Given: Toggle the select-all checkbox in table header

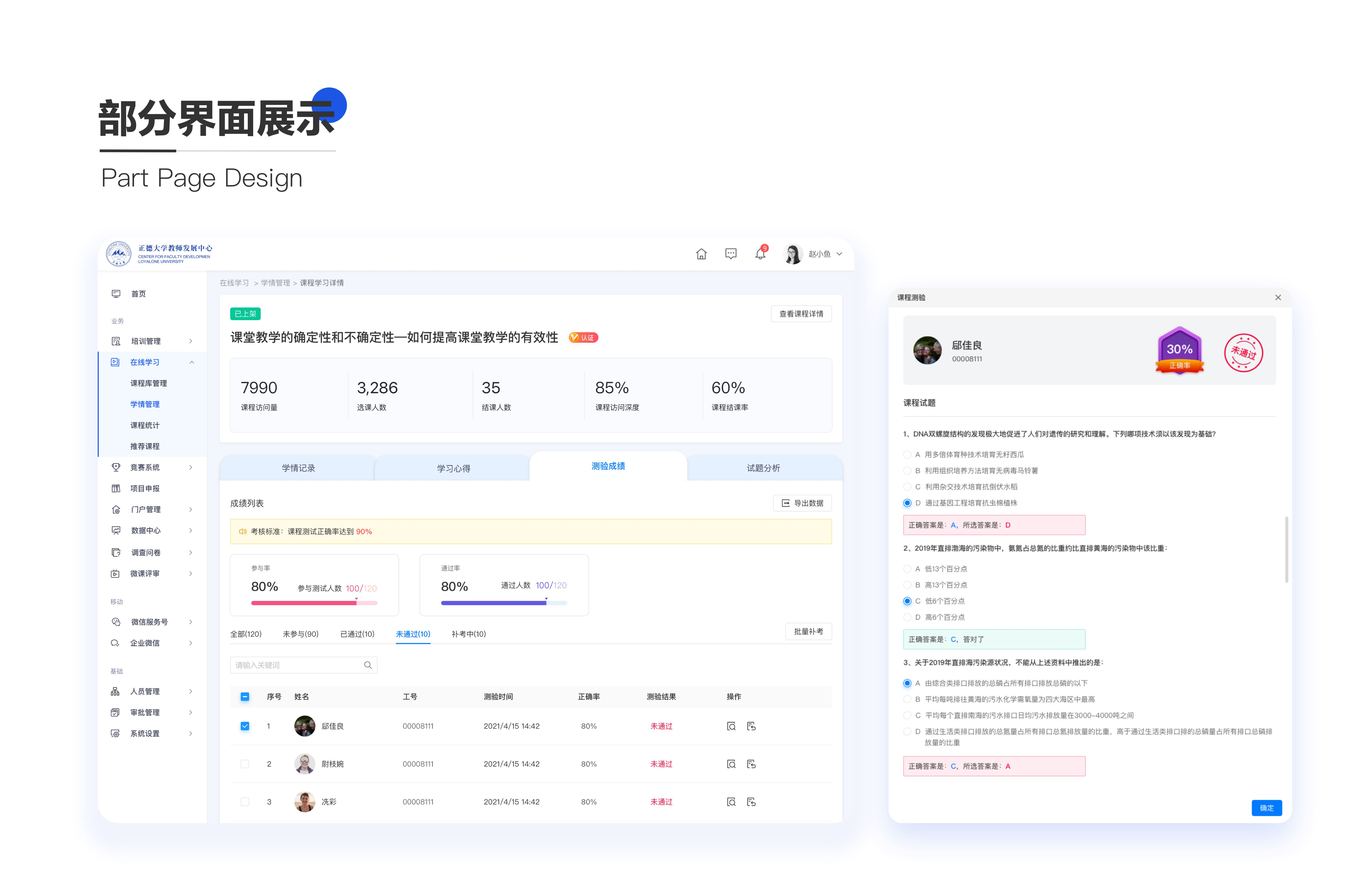Looking at the screenshot, I should 245,696.
